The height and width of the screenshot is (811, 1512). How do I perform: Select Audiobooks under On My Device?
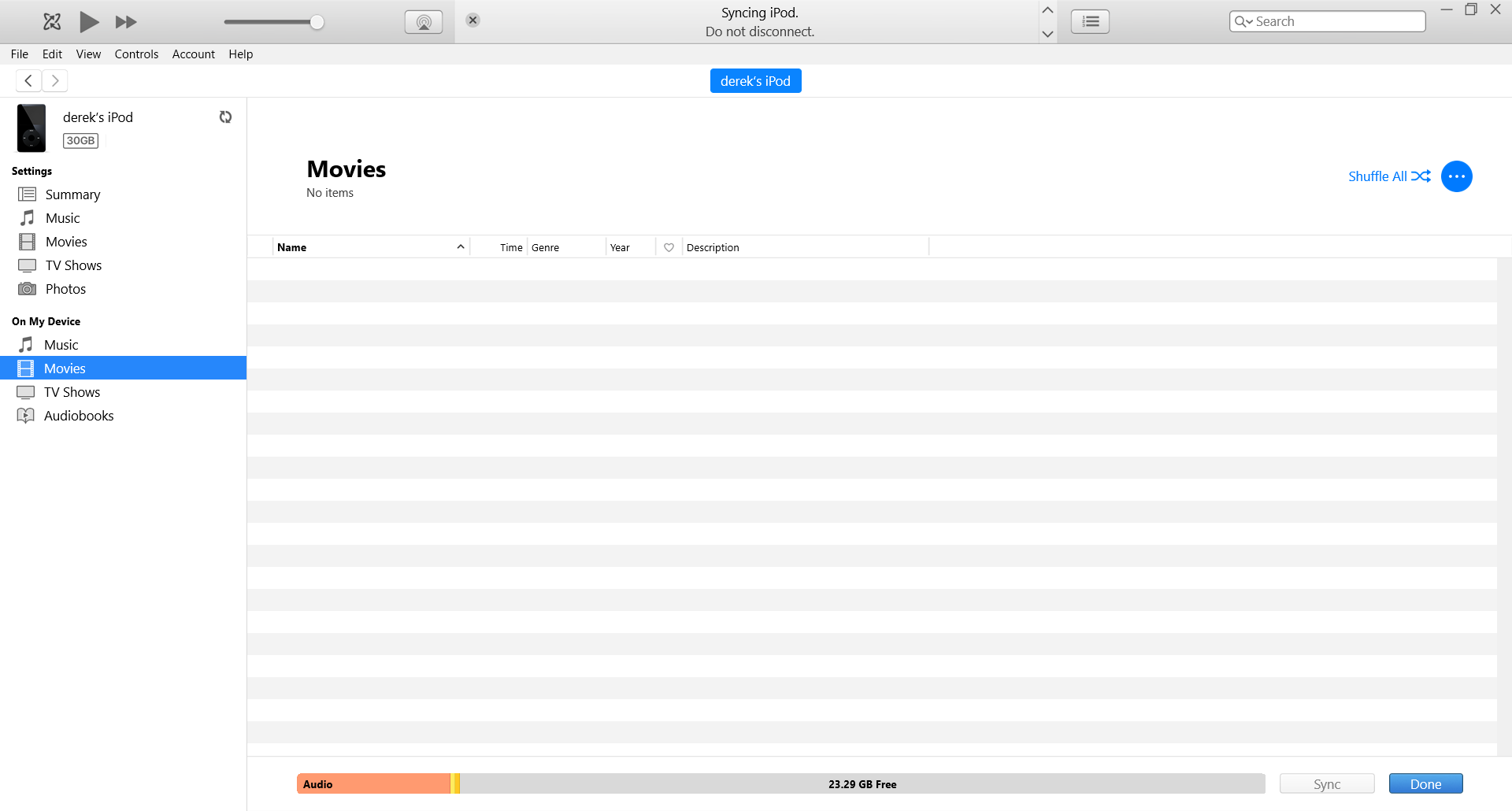(123, 416)
